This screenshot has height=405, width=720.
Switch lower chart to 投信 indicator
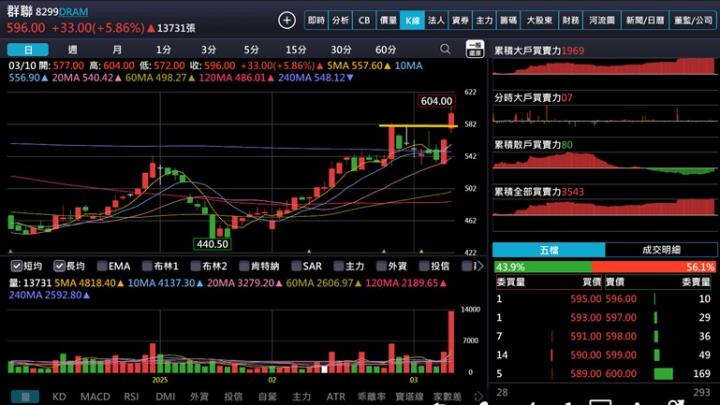click(233, 396)
